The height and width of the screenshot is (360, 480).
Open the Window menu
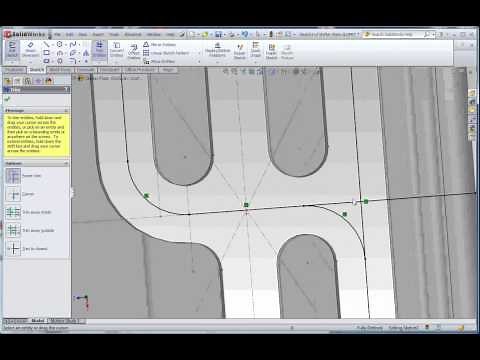pyautogui.click(x=153, y=34)
